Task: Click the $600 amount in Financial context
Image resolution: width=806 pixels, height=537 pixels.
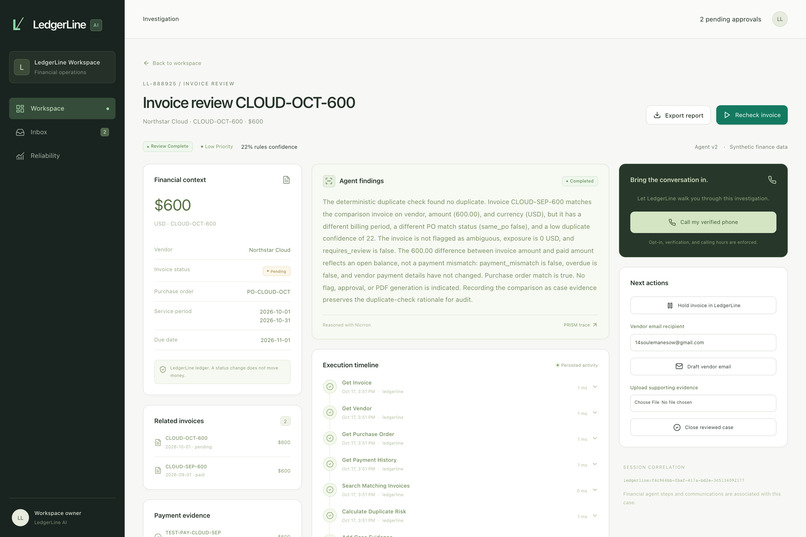Action: click(173, 205)
